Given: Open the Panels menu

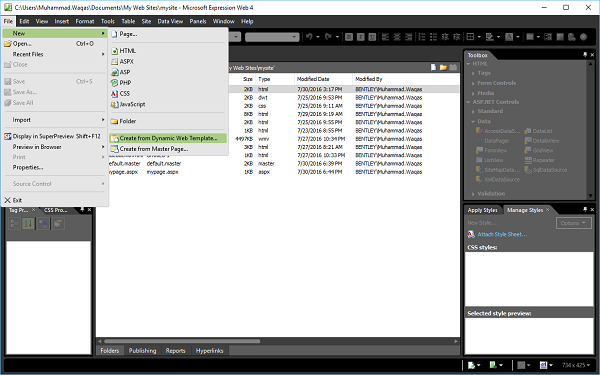Looking at the screenshot, I should point(198,21).
